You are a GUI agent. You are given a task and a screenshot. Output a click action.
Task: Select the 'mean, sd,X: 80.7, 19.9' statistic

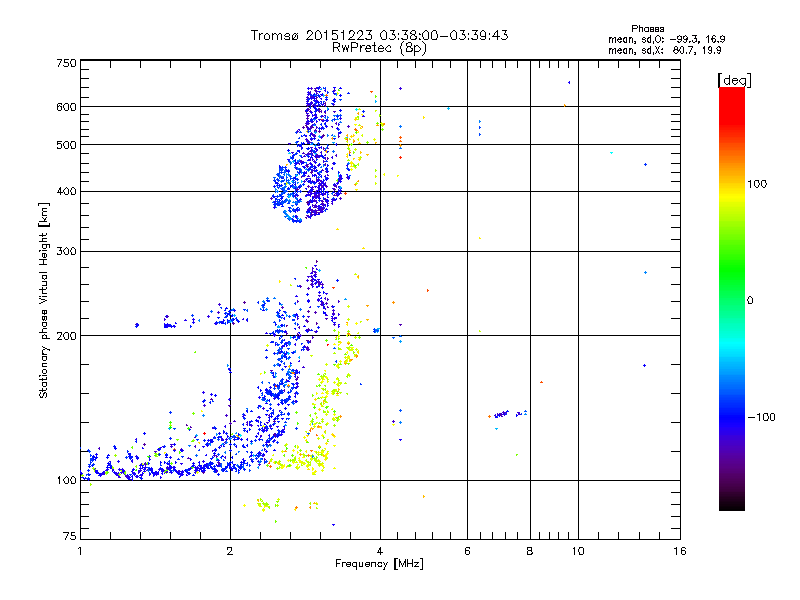coord(664,50)
